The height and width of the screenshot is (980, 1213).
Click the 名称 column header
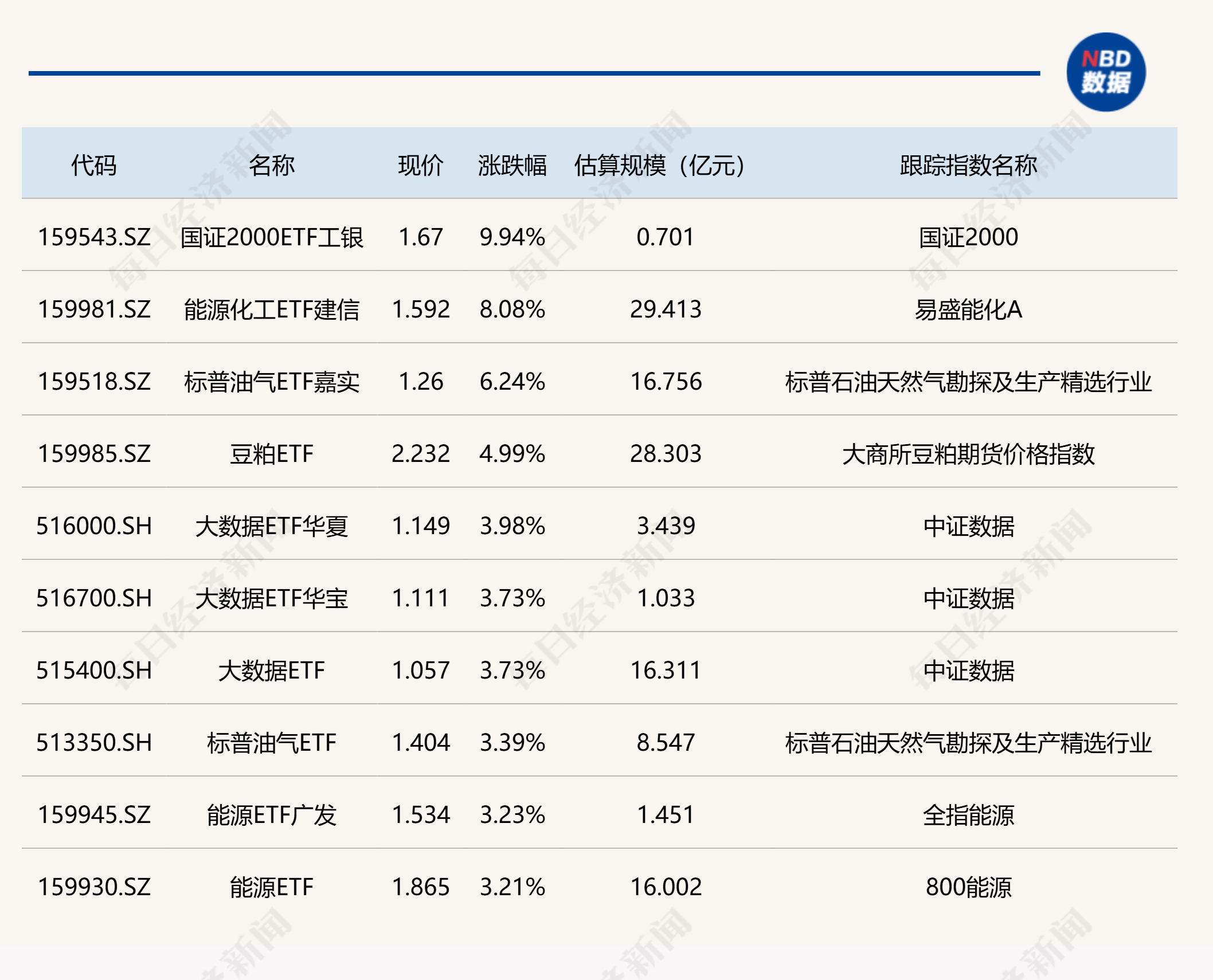[271, 165]
